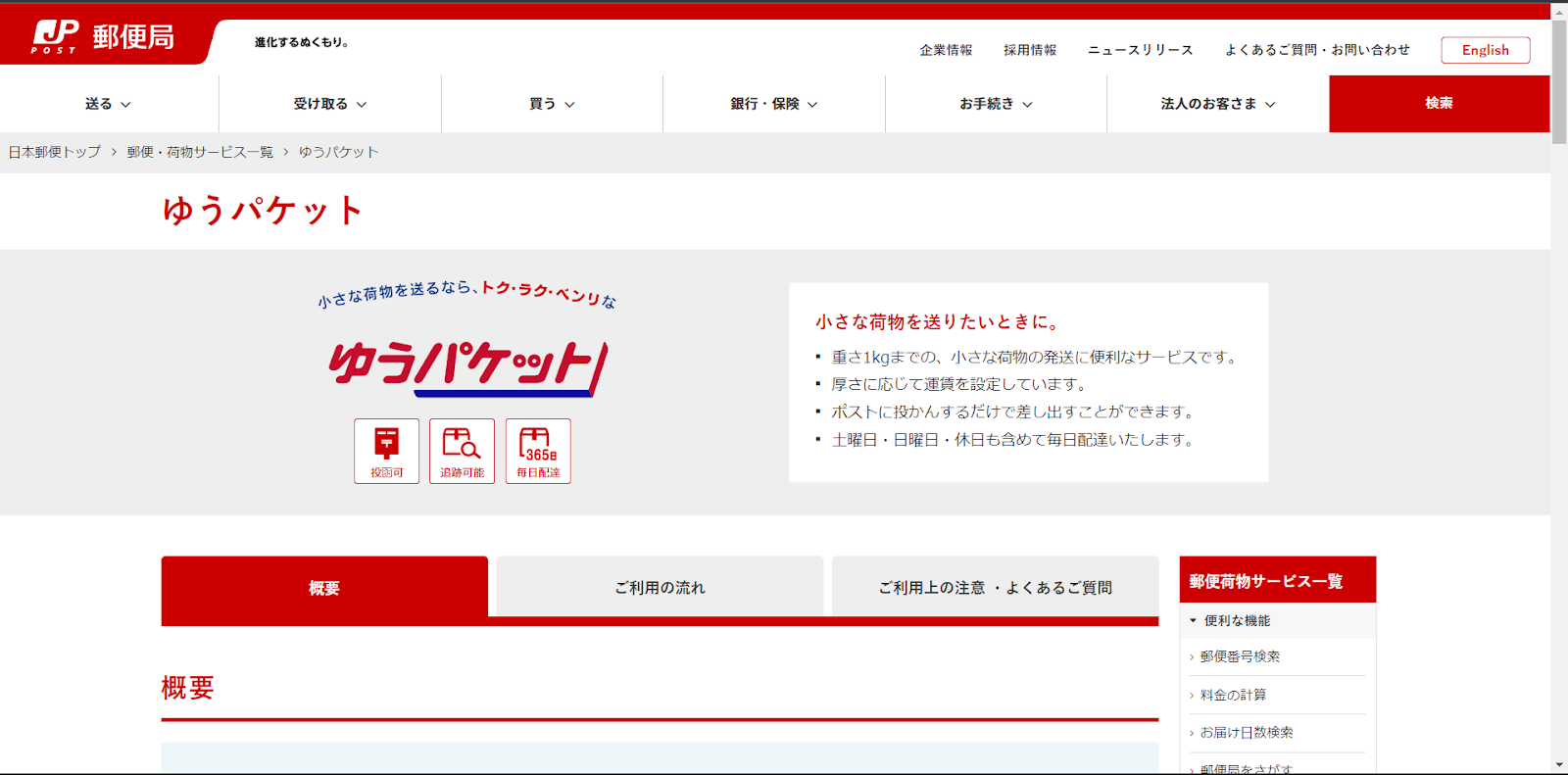Viewport: 1568px width, 775px height.
Task: Click the 土曜日・日曜日・休日 bullet line
Action: [x=1012, y=440]
